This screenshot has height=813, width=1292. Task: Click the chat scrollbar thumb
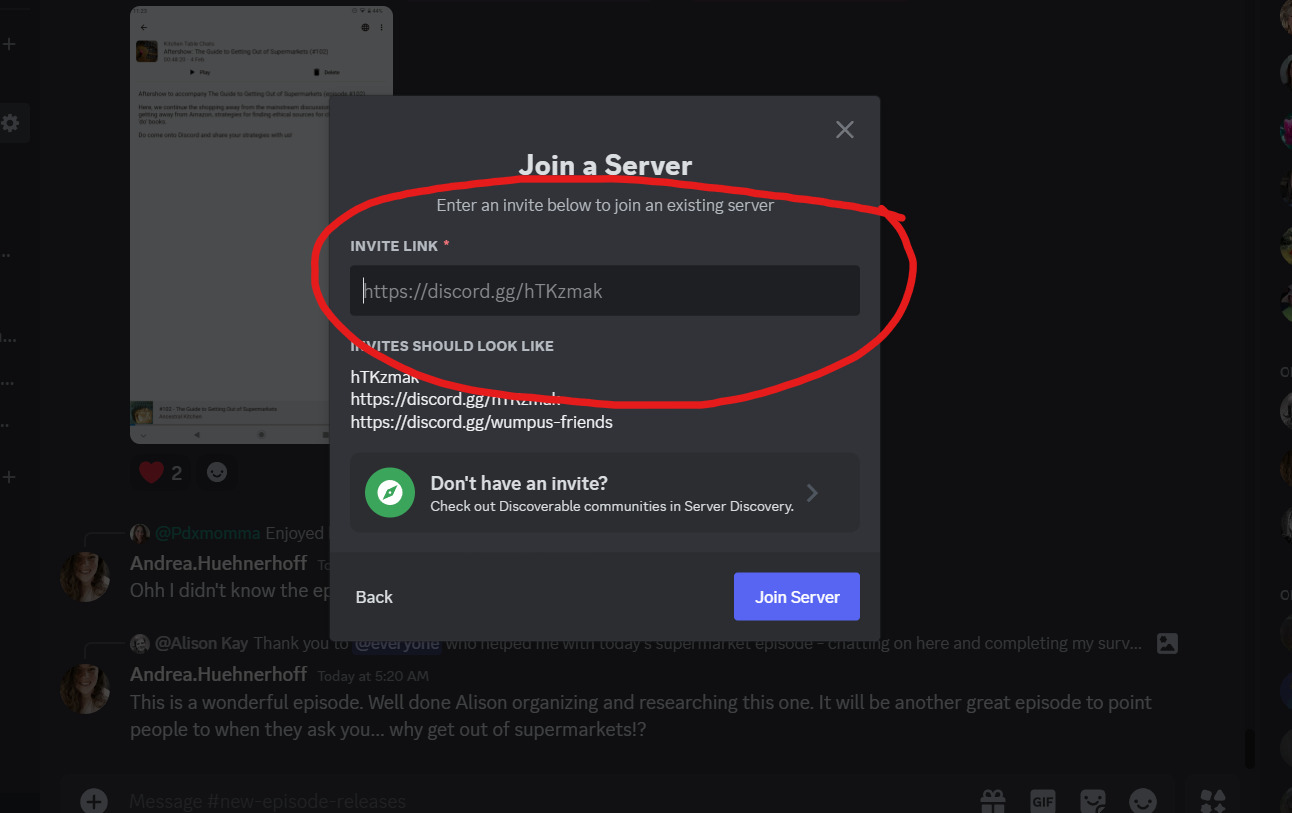coord(1249,750)
